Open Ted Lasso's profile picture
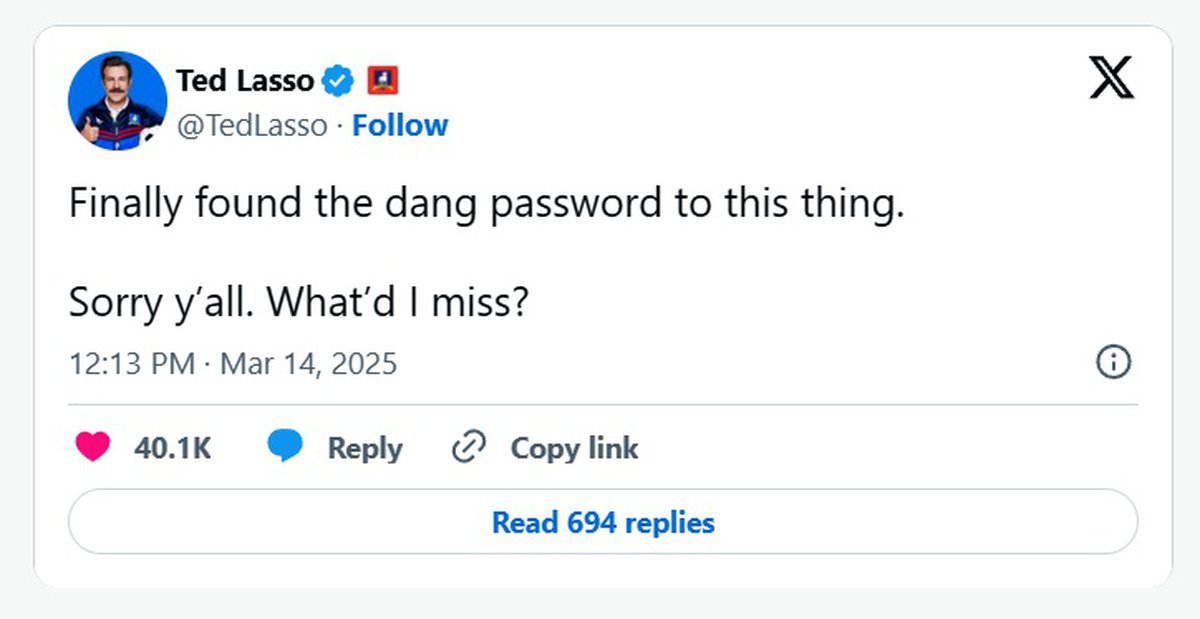 (117, 101)
